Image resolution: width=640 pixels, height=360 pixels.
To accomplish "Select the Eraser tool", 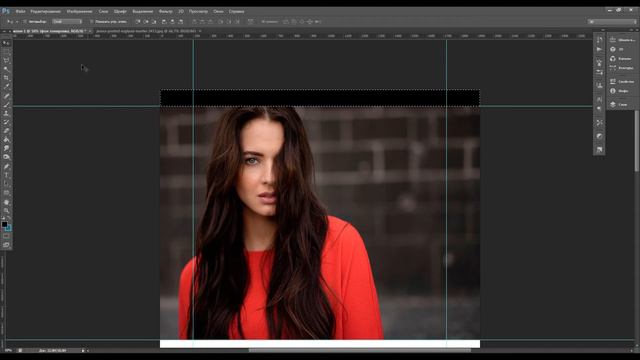I will coord(6,131).
